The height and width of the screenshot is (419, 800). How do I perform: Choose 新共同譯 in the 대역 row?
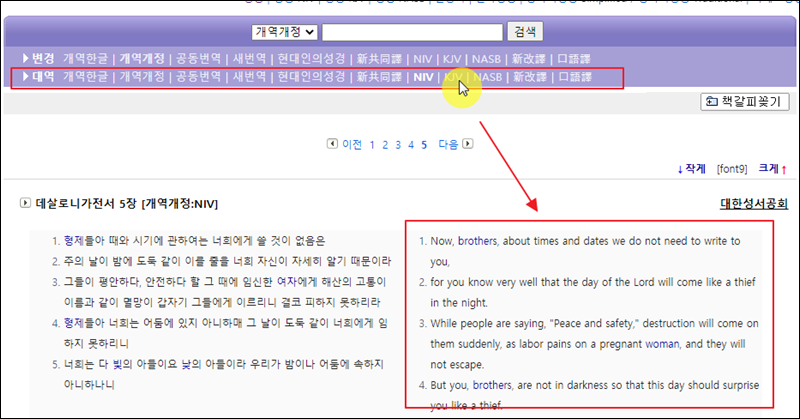coord(379,77)
